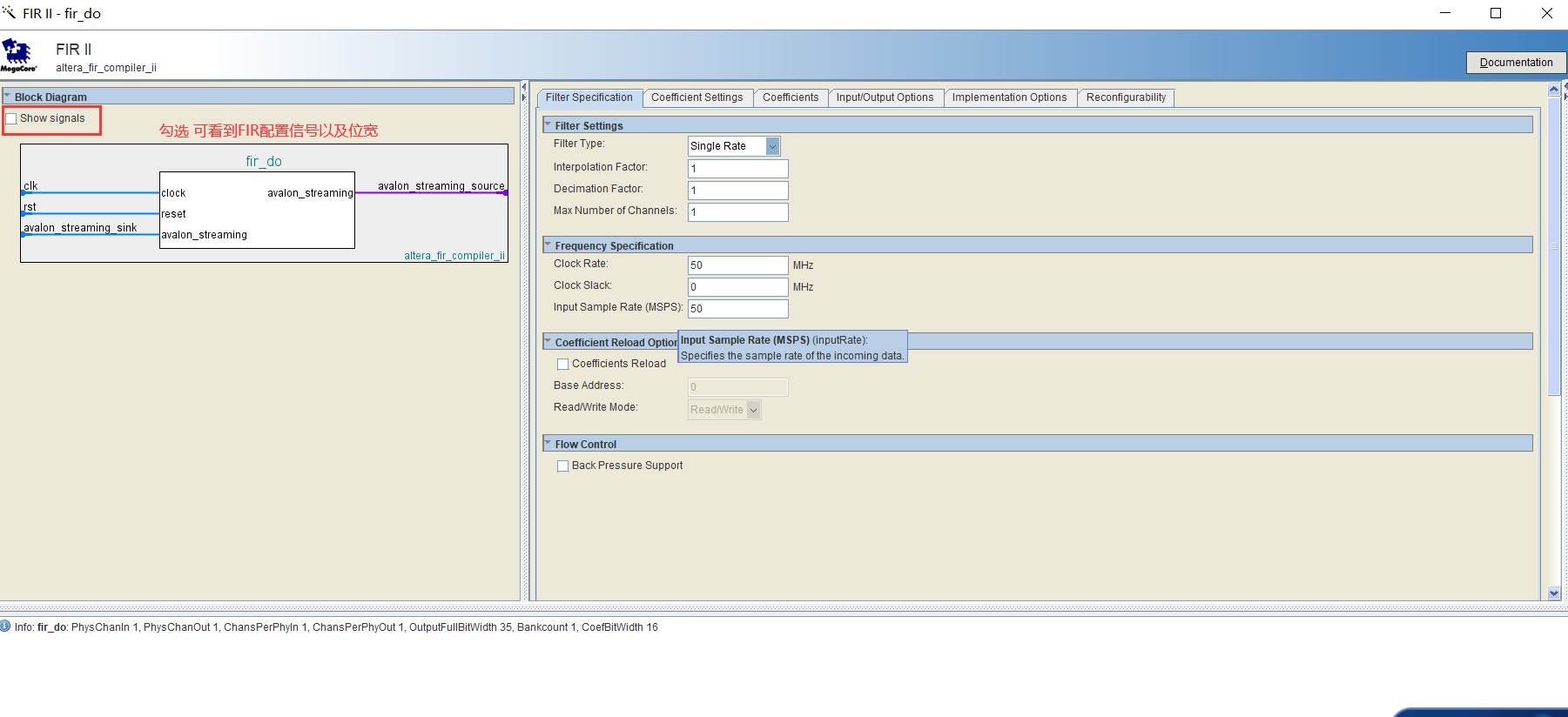Click the avalon_streaming_source port label
This screenshot has width=1568, height=717.
coord(441,186)
